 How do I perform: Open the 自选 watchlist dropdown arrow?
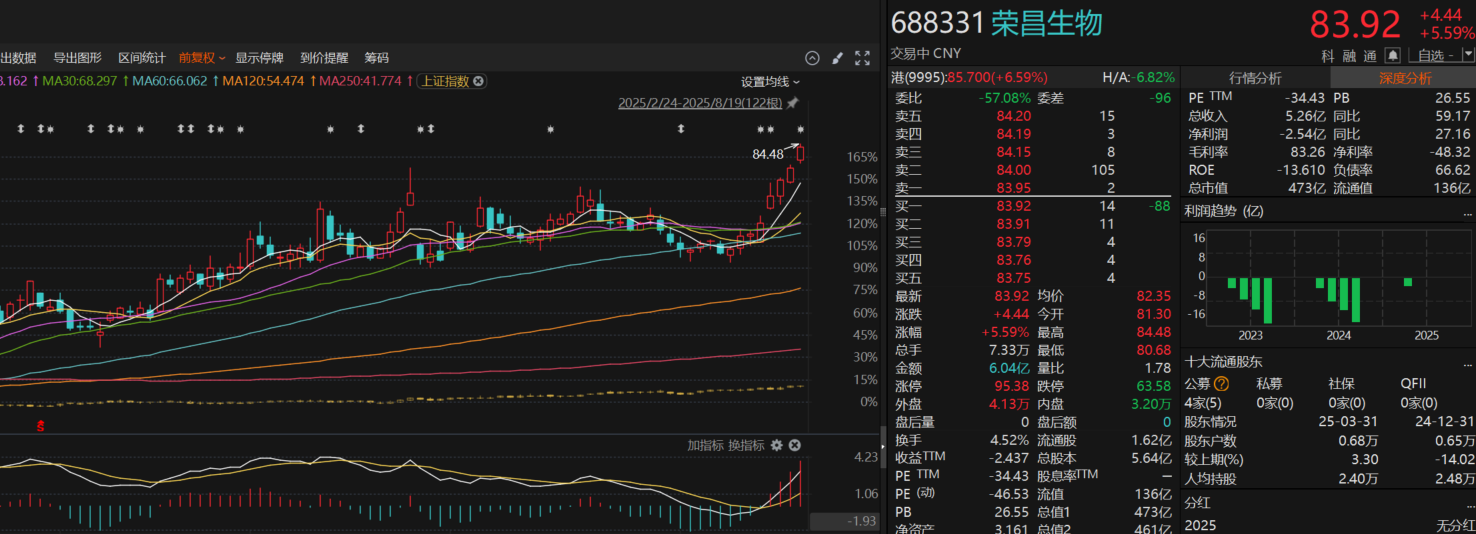click(1467, 55)
